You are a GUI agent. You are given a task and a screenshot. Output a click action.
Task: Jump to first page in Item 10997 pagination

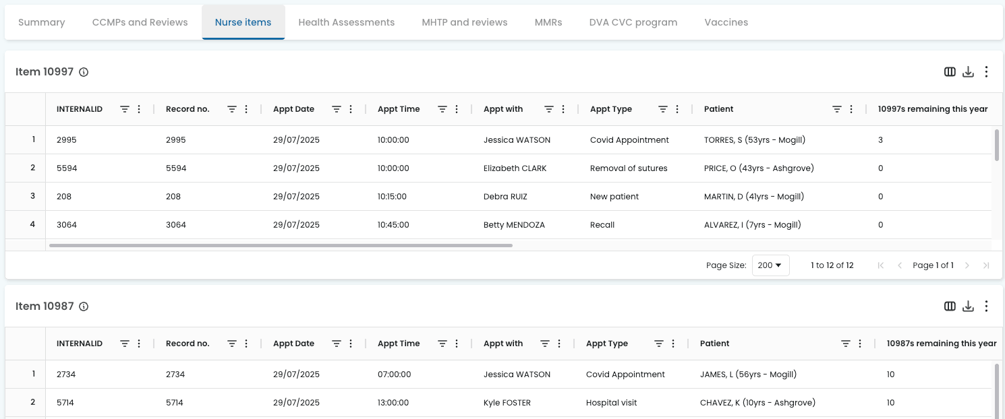[881, 265]
